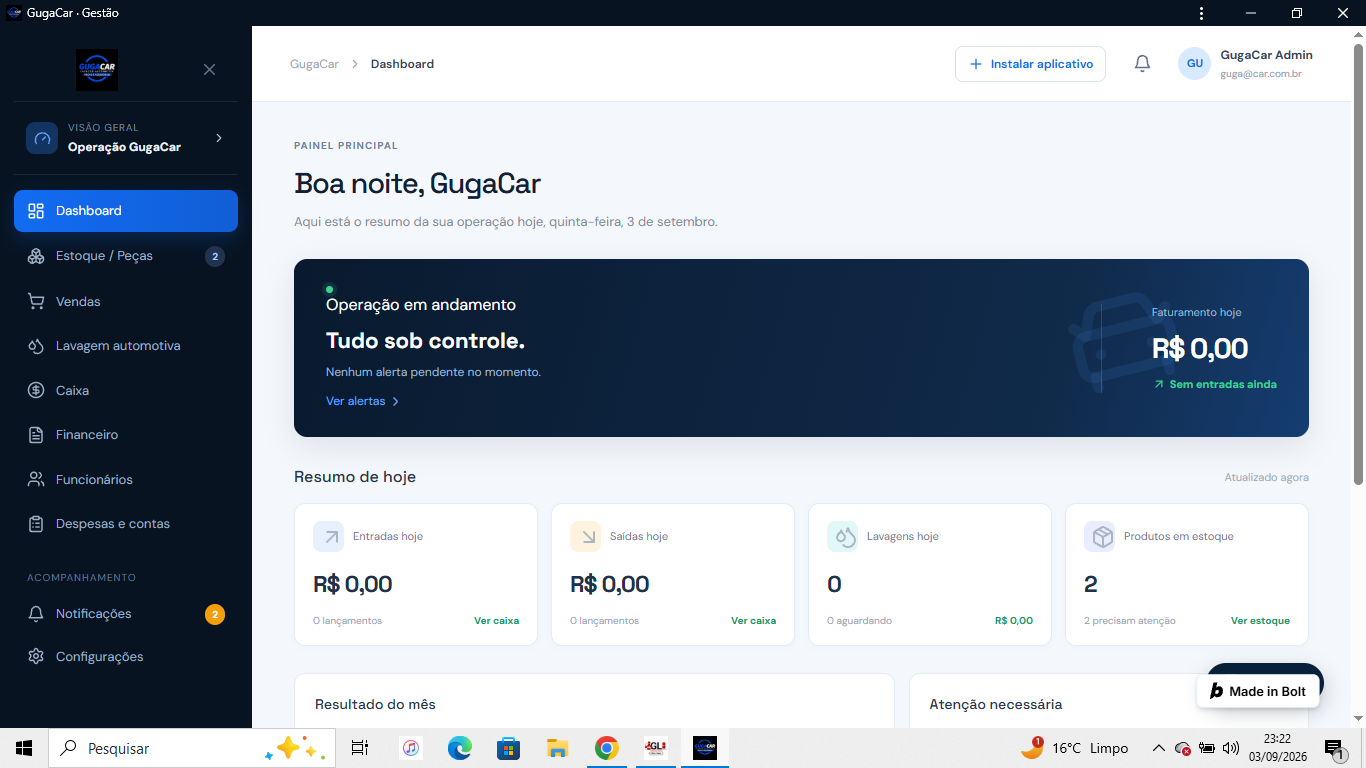Click R$ 0,00 link in Lavagens hoje card

click(x=1014, y=621)
